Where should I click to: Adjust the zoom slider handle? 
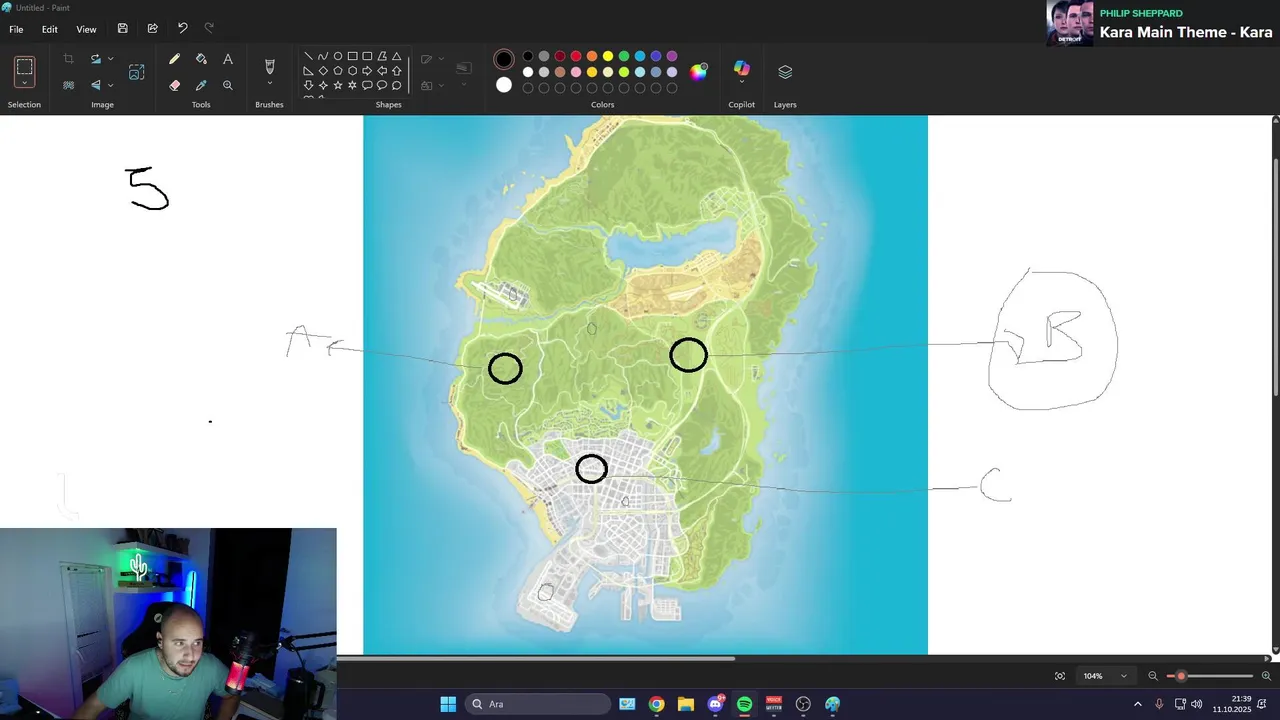[1181, 676]
